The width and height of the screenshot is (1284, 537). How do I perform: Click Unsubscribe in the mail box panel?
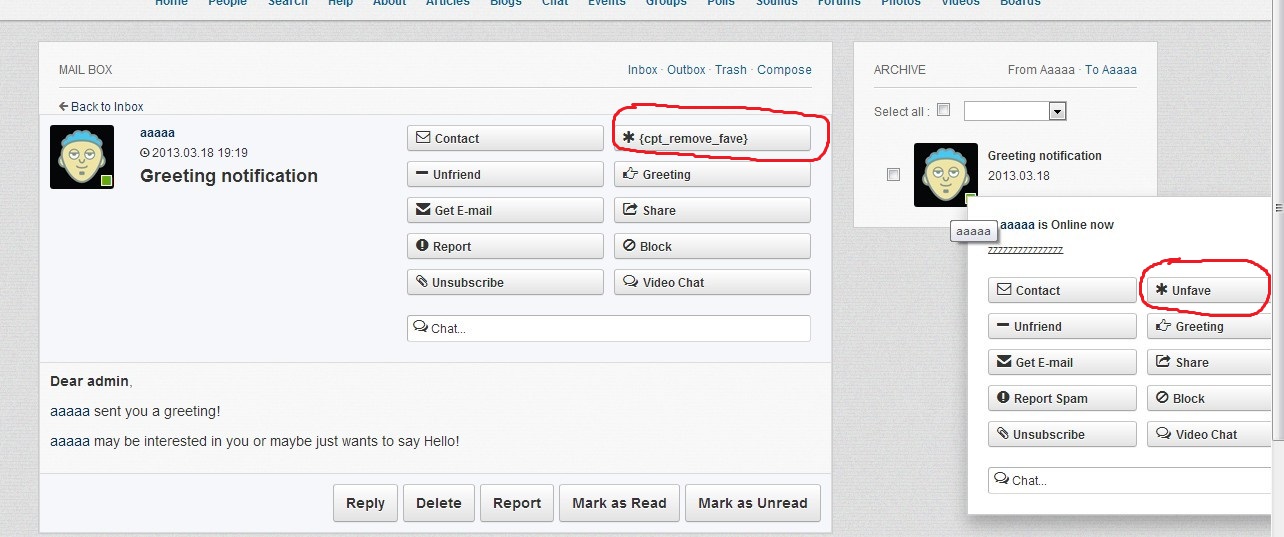(505, 282)
